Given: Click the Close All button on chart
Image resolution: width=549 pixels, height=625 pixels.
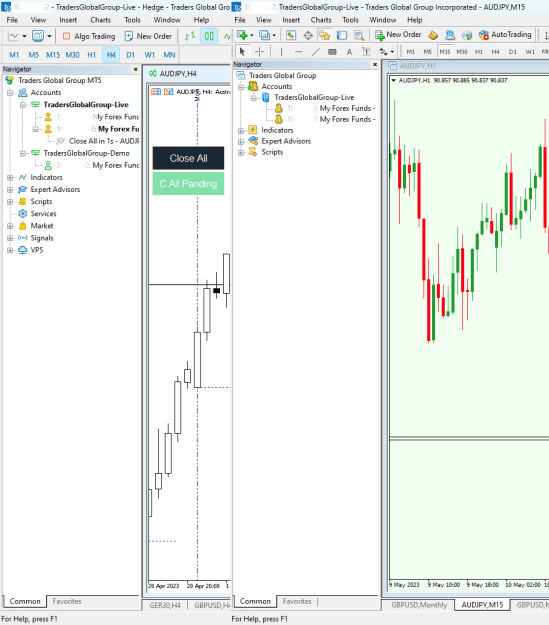Looking at the screenshot, I should pyautogui.click(x=188, y=158).
